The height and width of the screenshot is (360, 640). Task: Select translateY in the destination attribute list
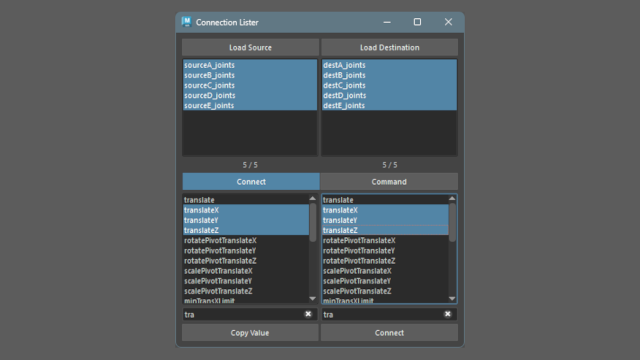pyautogui.click(x=385, y=220)
